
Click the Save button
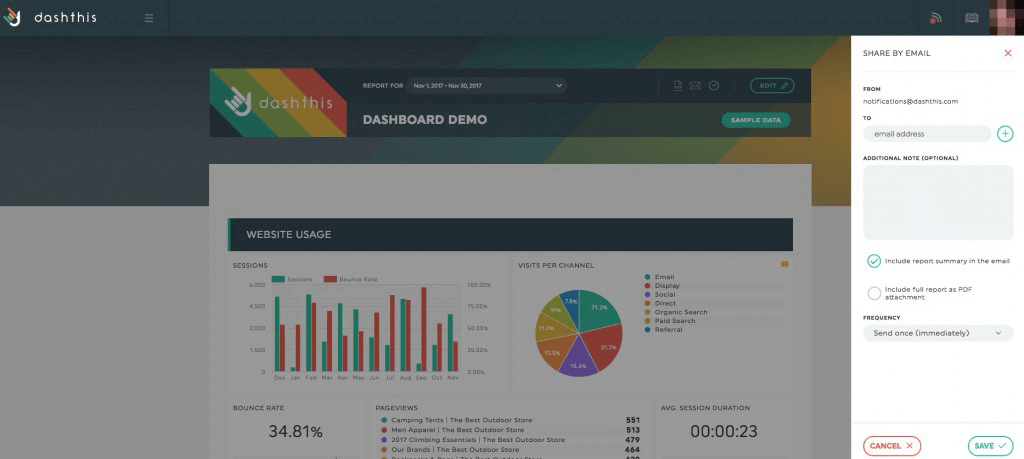point(990,445)
